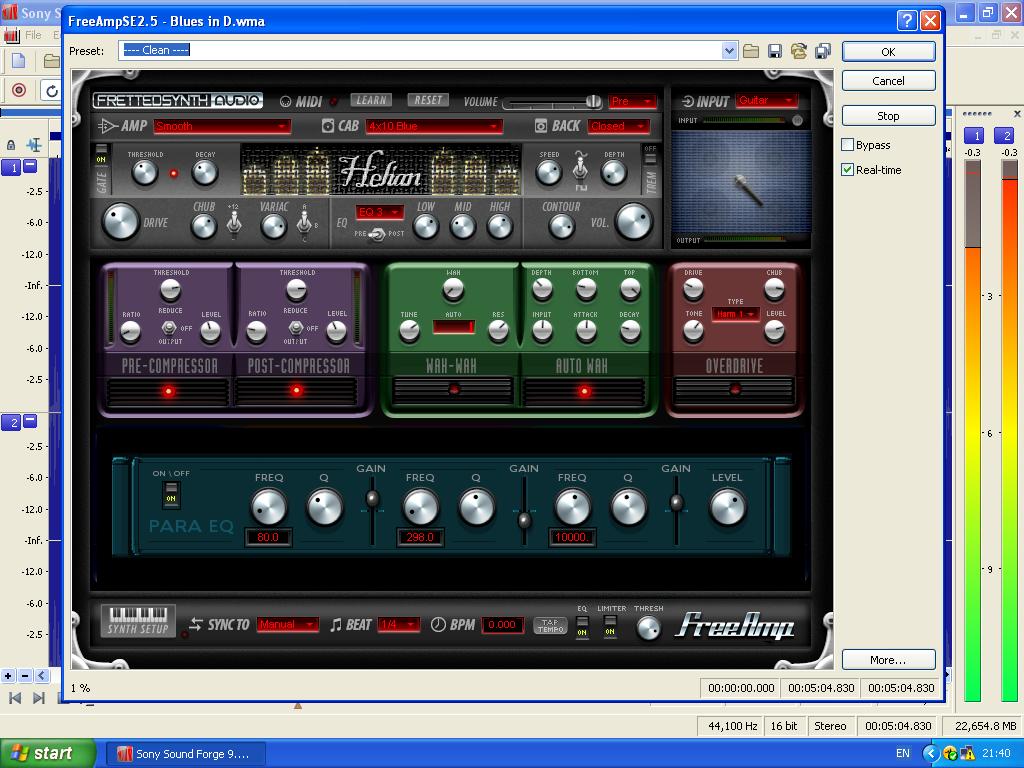Toggle the Limiter ON switch
The height and width of the screenshot is (768, 1024).
click(610, 626)
